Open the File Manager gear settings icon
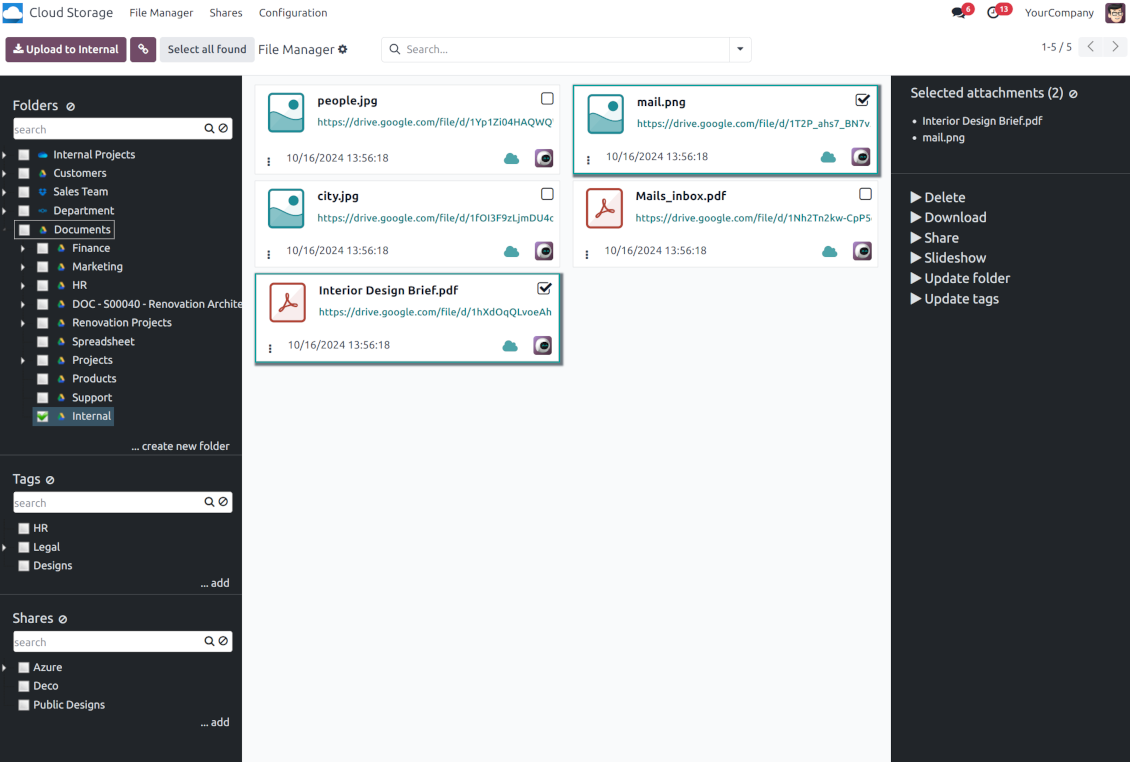 click(343, 49)
